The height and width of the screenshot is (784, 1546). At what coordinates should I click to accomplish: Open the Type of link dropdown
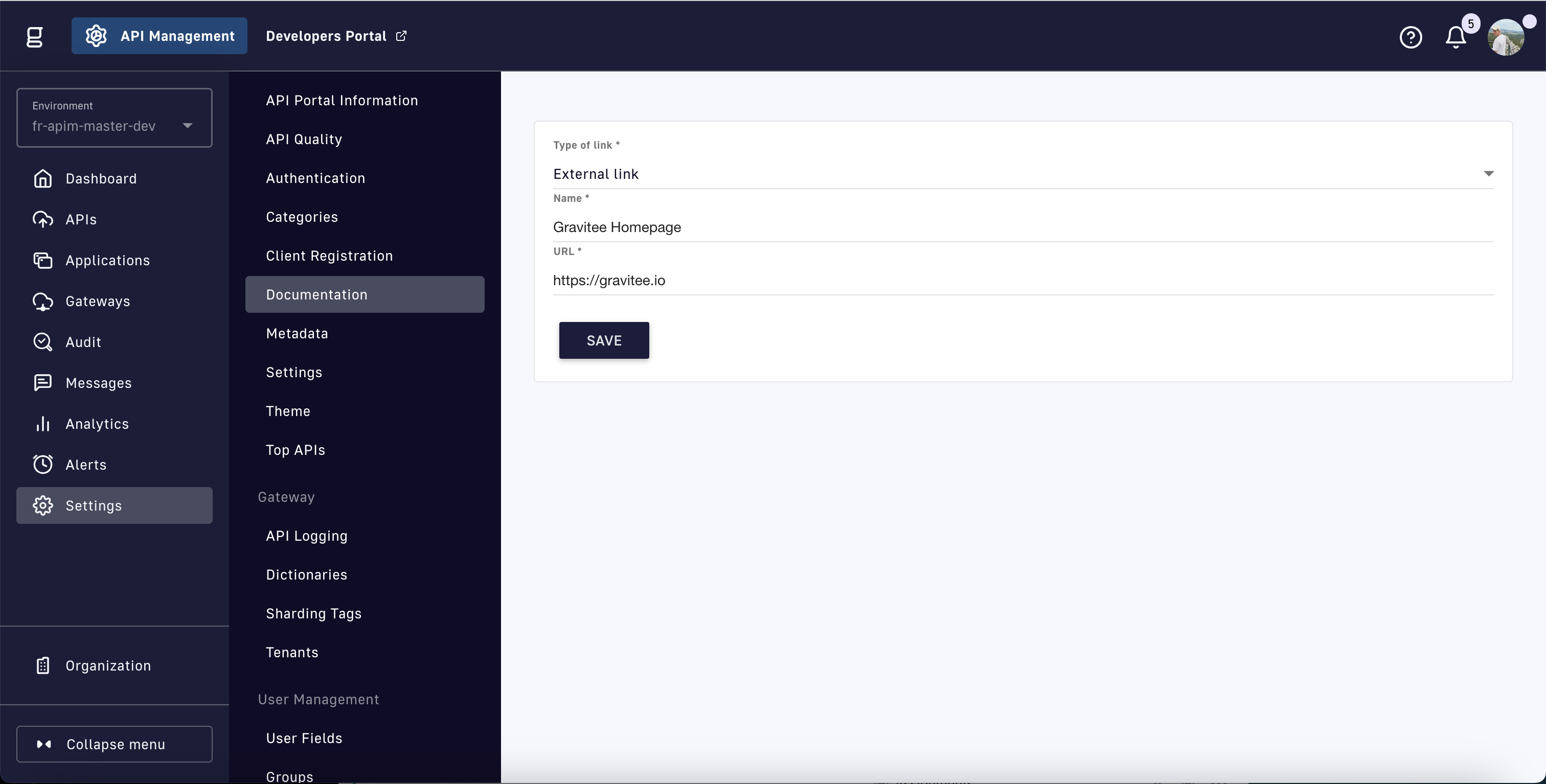point(1022,174)
